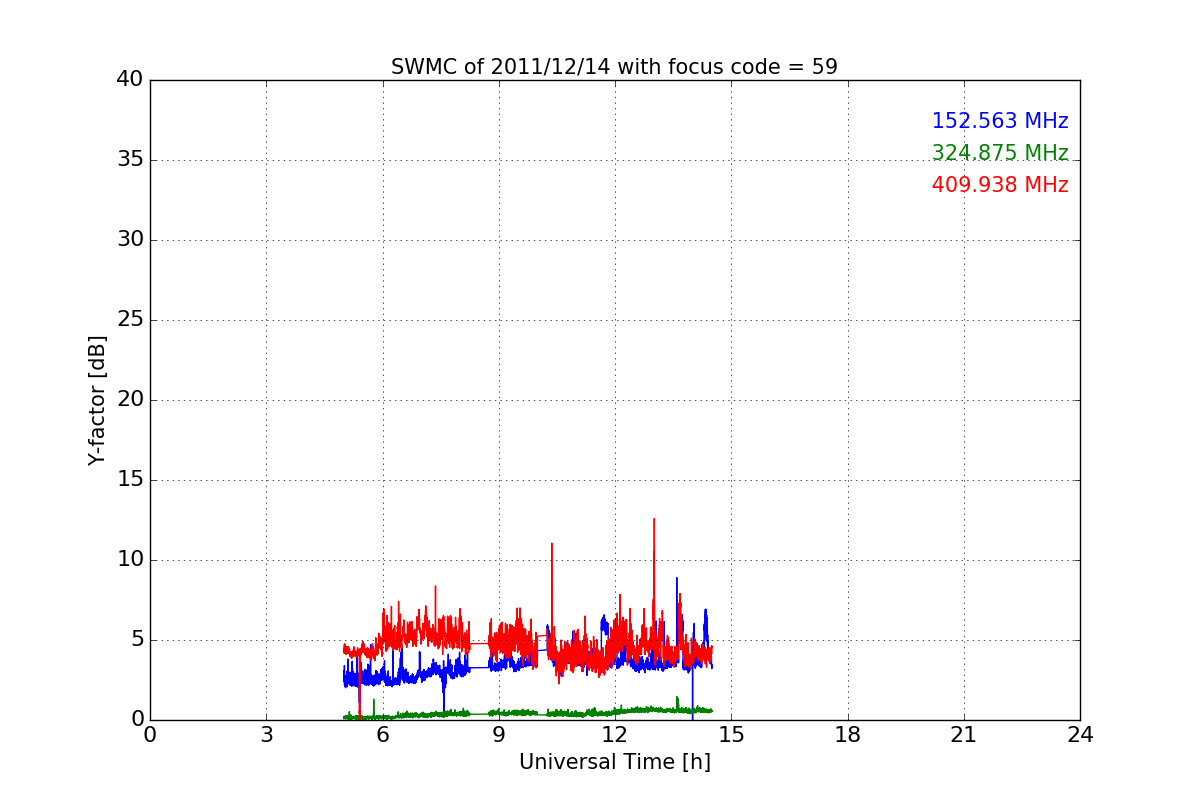Click the x-axis tick label 21
This screenshot has height=800, width=1200.
[x=964, y=735]
